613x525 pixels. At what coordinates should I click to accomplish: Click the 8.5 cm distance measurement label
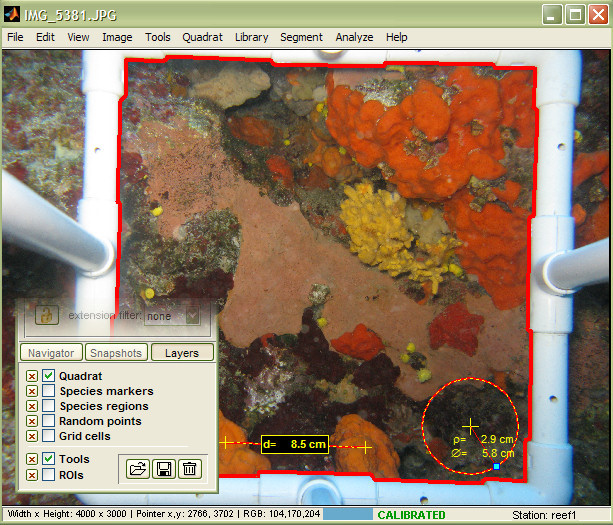pos(295,444)
